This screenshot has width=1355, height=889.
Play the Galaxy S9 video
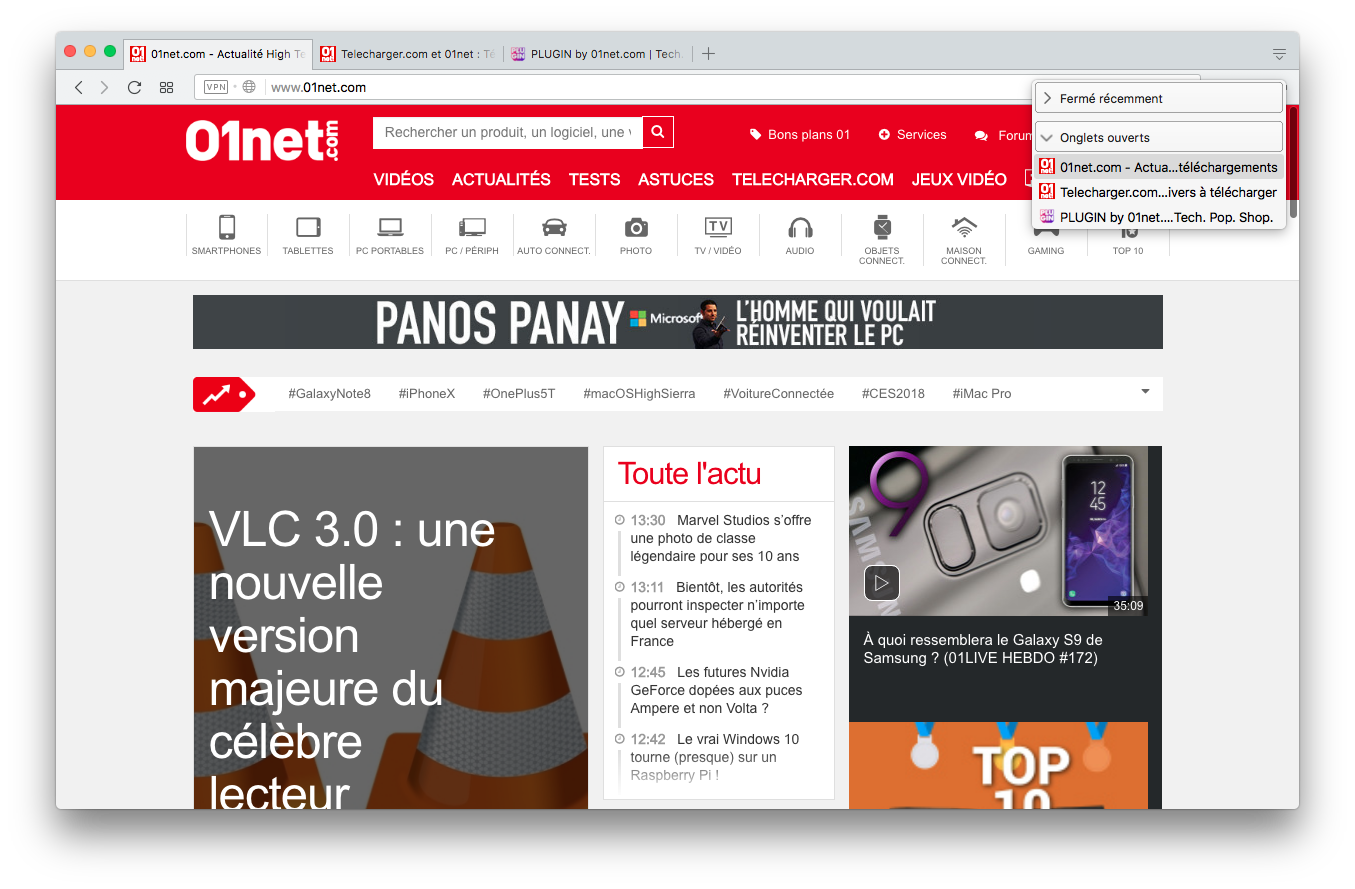[882, 582]
